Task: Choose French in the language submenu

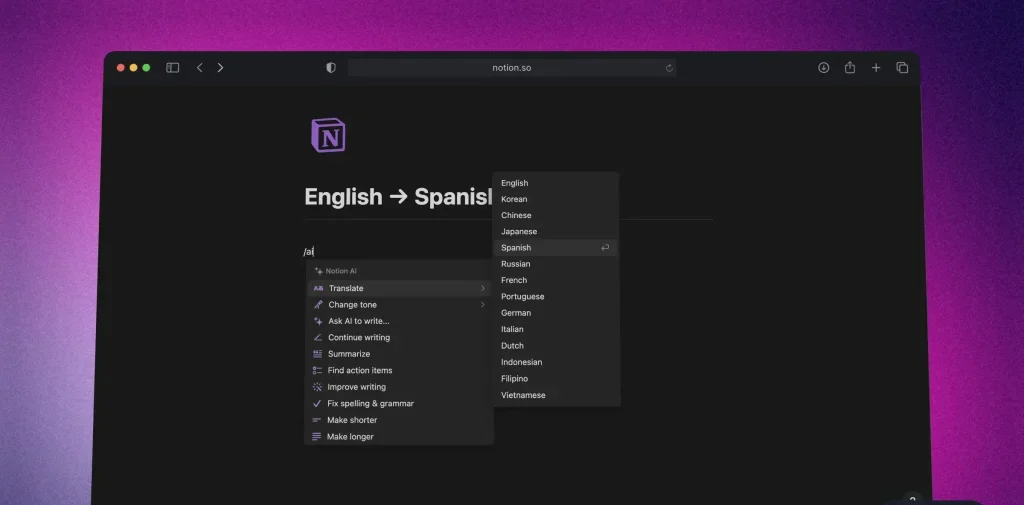Action: tap(514, 280)
